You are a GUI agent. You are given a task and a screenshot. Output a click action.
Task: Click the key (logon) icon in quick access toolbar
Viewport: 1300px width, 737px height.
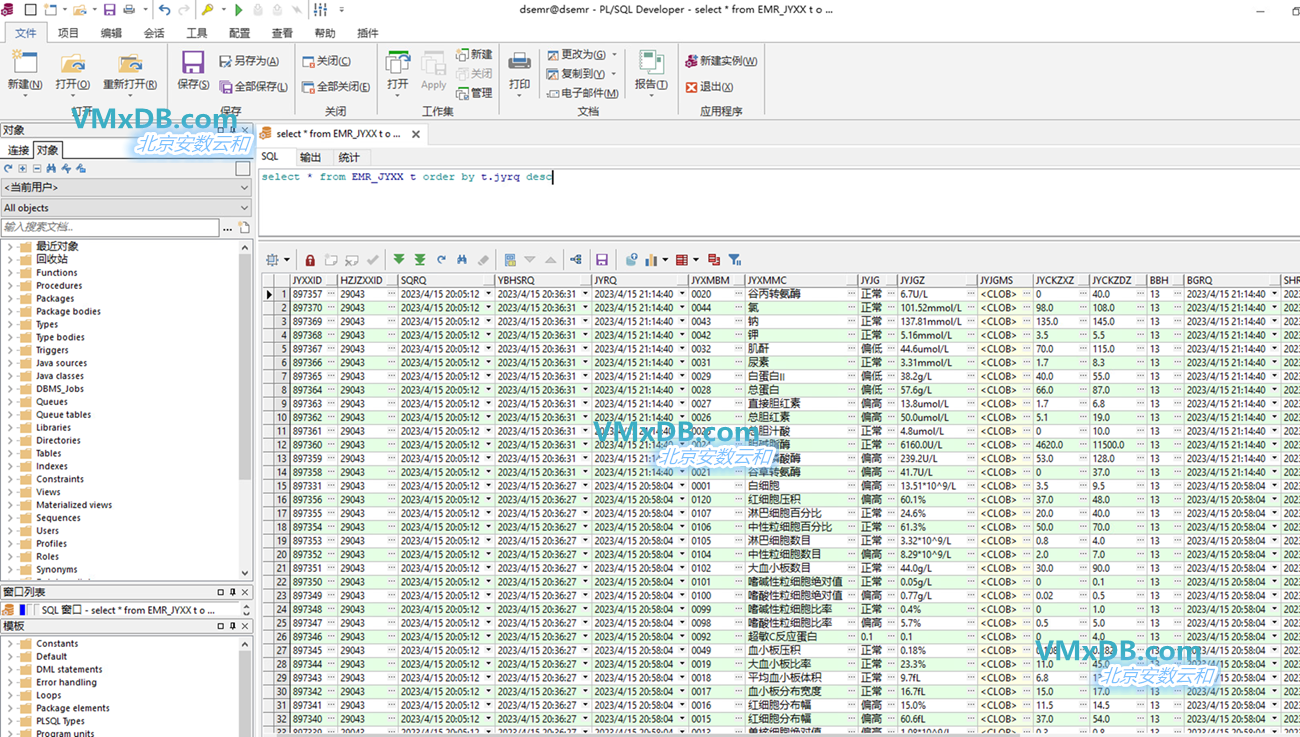pos(207,10)
